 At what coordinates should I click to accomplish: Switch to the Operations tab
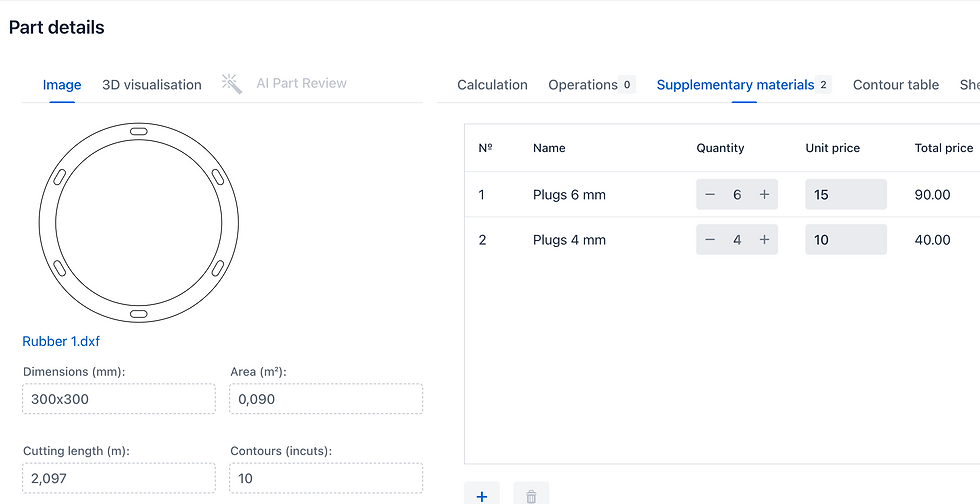pos(583,85)
